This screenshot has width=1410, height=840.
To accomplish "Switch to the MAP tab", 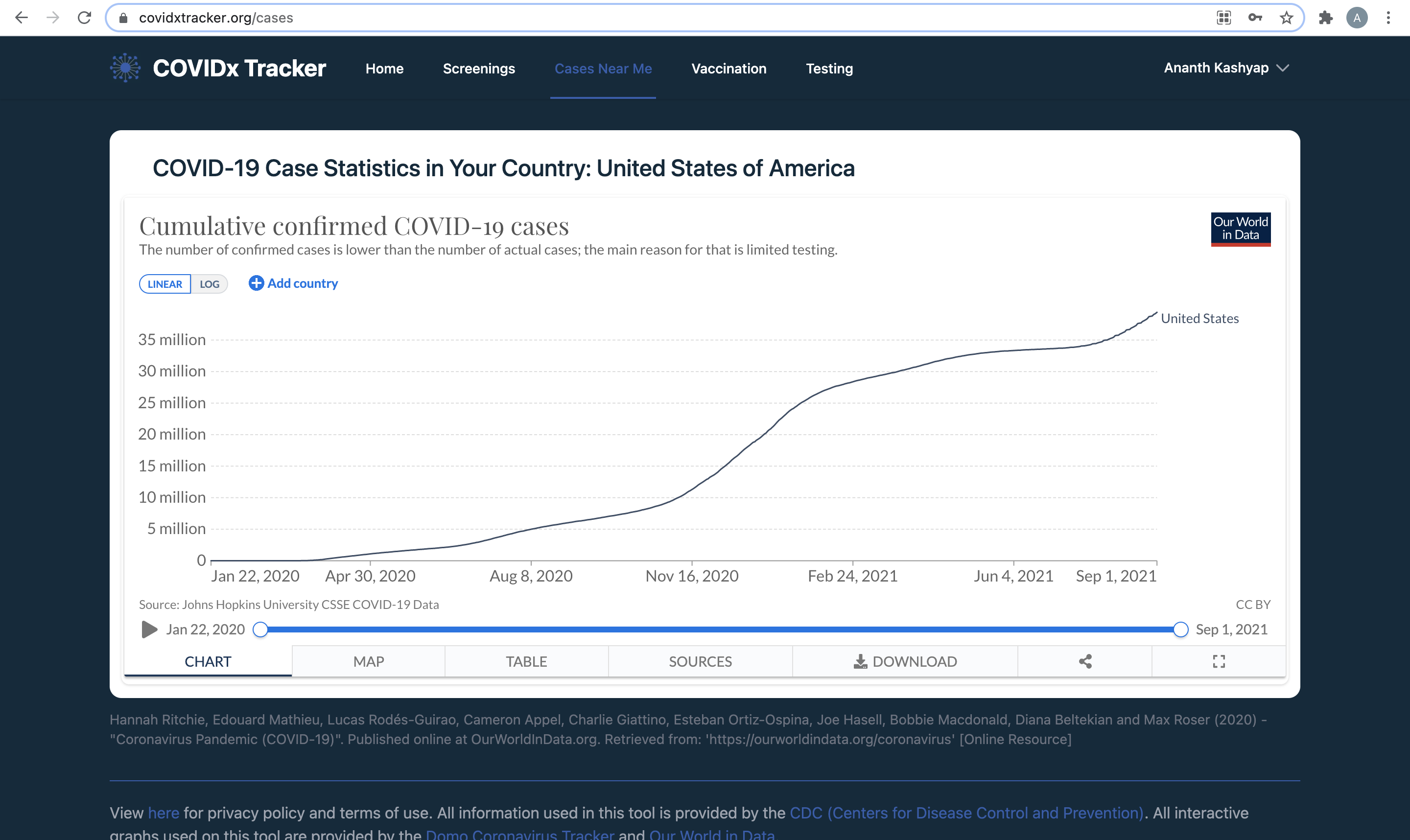I will coord(369,661).
